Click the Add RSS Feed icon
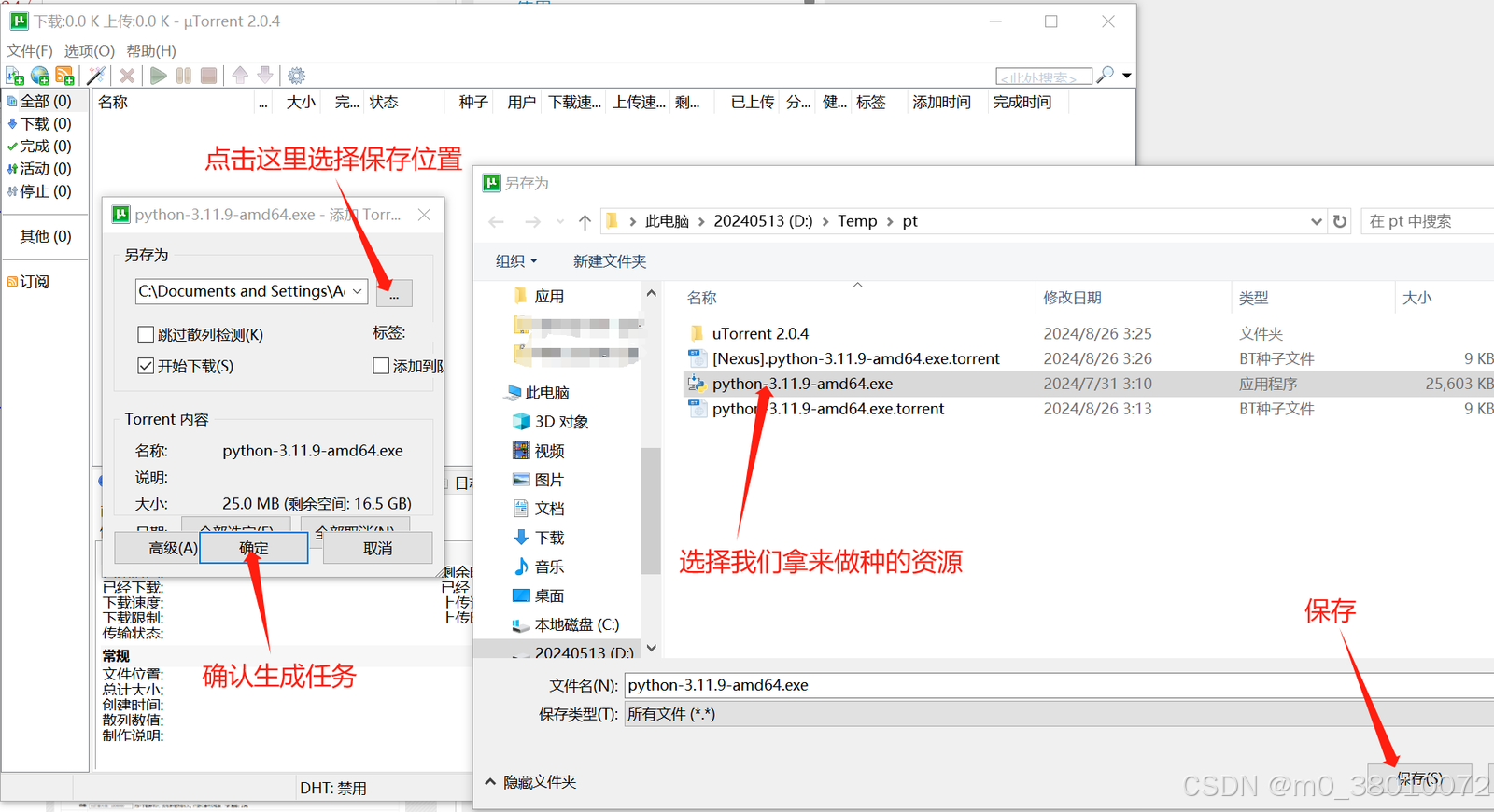1494x812 pixels. click(x=65, y=76)
